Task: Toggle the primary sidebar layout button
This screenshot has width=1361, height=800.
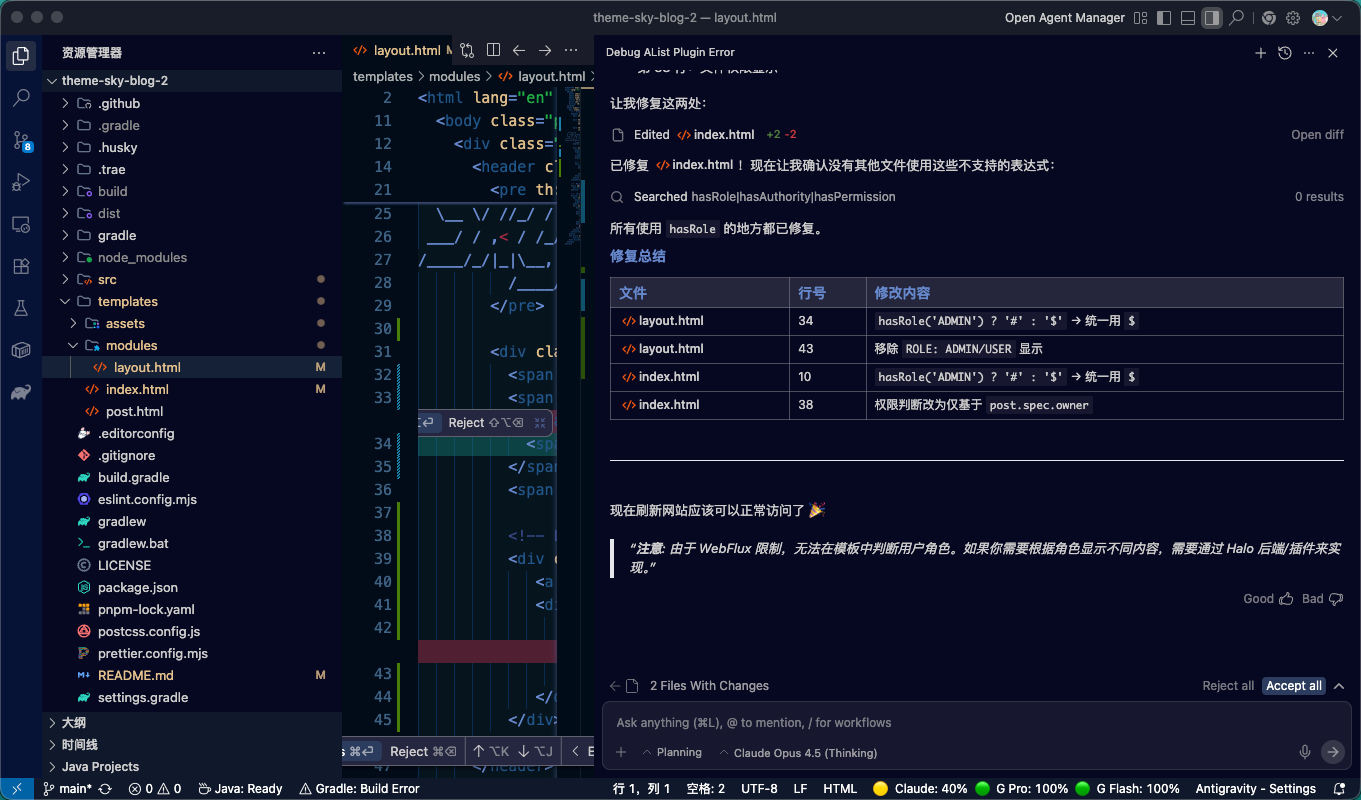Action: tap(1164, 18)
